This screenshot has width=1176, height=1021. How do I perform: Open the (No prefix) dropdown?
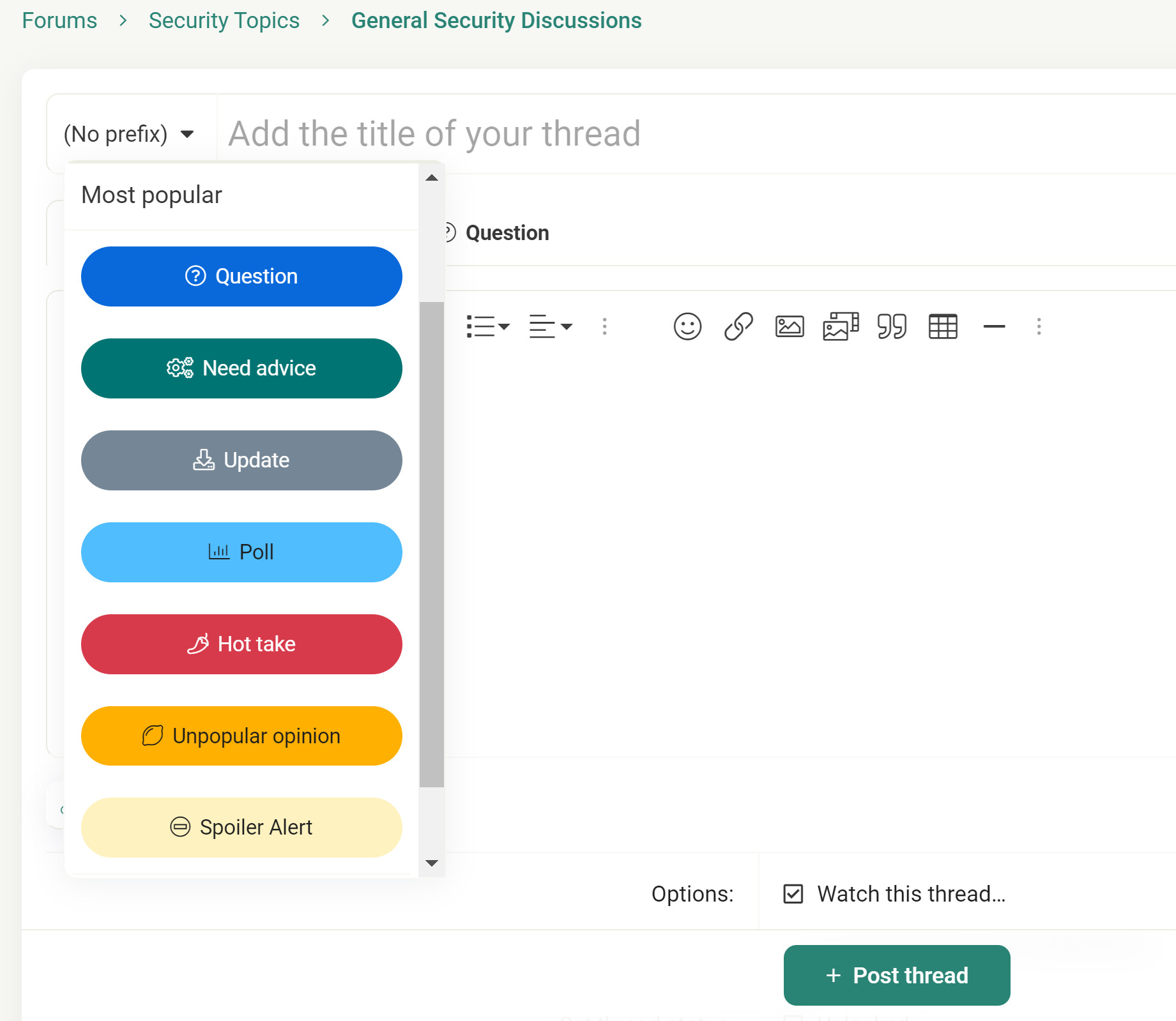point(129,134)
